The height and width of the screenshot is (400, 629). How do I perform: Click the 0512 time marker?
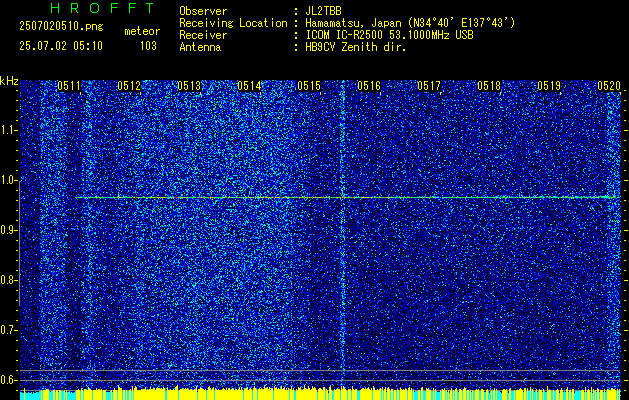point(128,85)
